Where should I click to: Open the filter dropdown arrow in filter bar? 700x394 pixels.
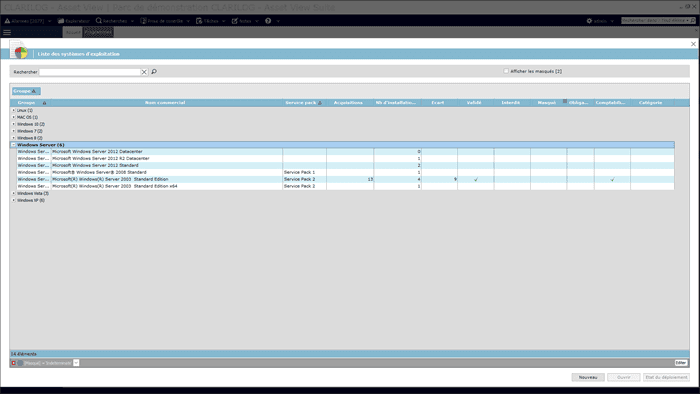coord(76,363)
